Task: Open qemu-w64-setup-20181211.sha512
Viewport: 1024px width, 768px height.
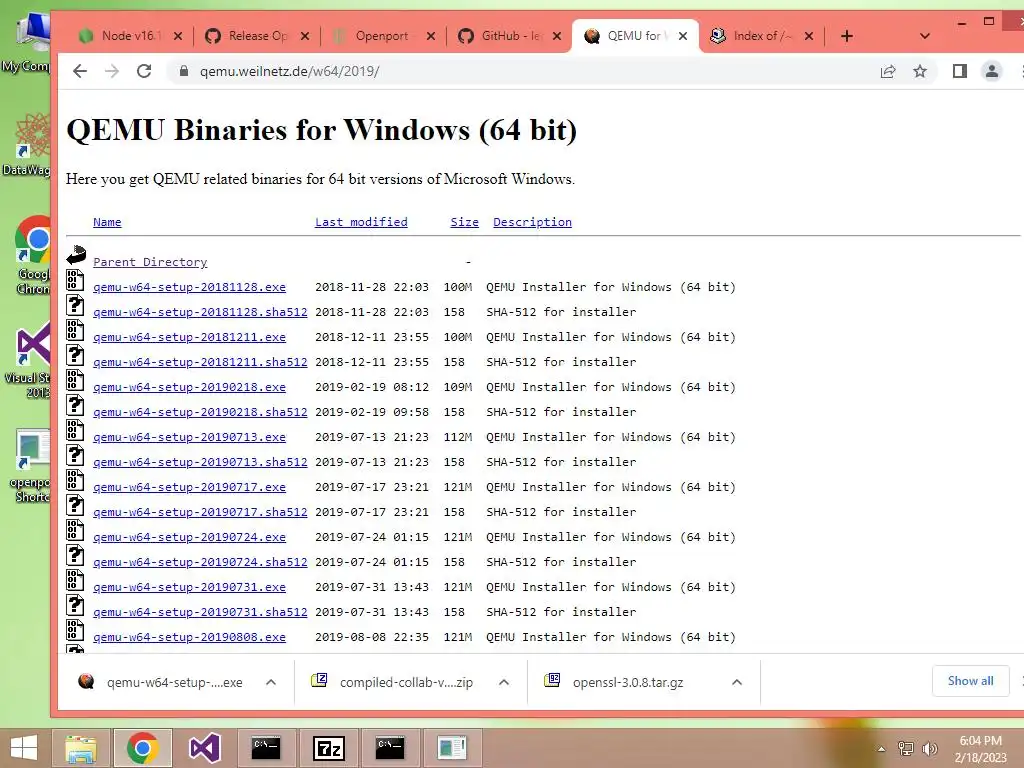Action: click(x=200, y=362)
